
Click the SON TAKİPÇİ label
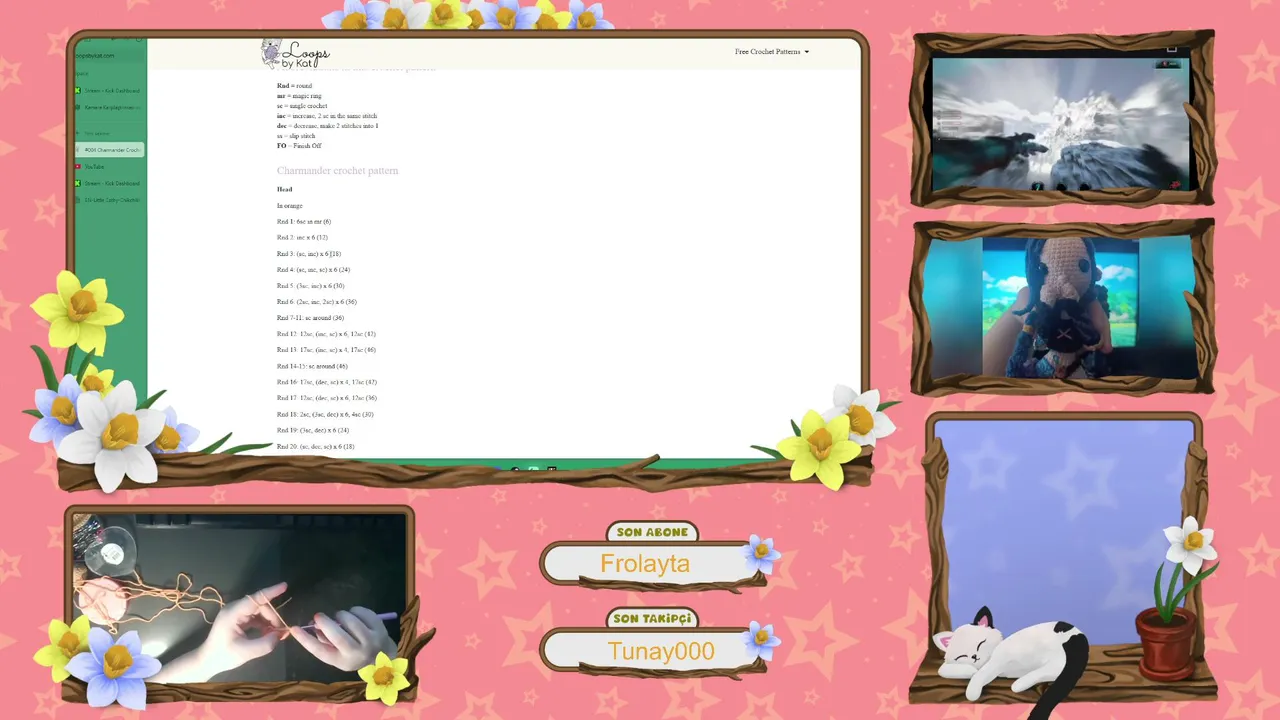click(x=652, y=619)
